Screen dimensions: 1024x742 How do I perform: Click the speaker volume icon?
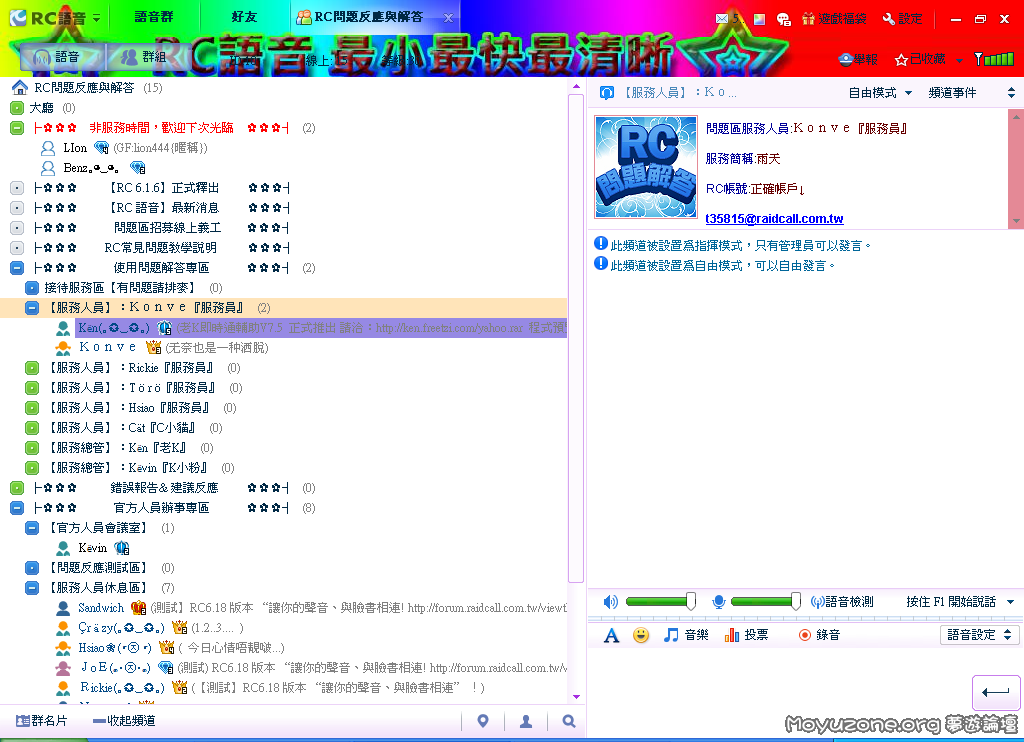click(x=610, y=602)
